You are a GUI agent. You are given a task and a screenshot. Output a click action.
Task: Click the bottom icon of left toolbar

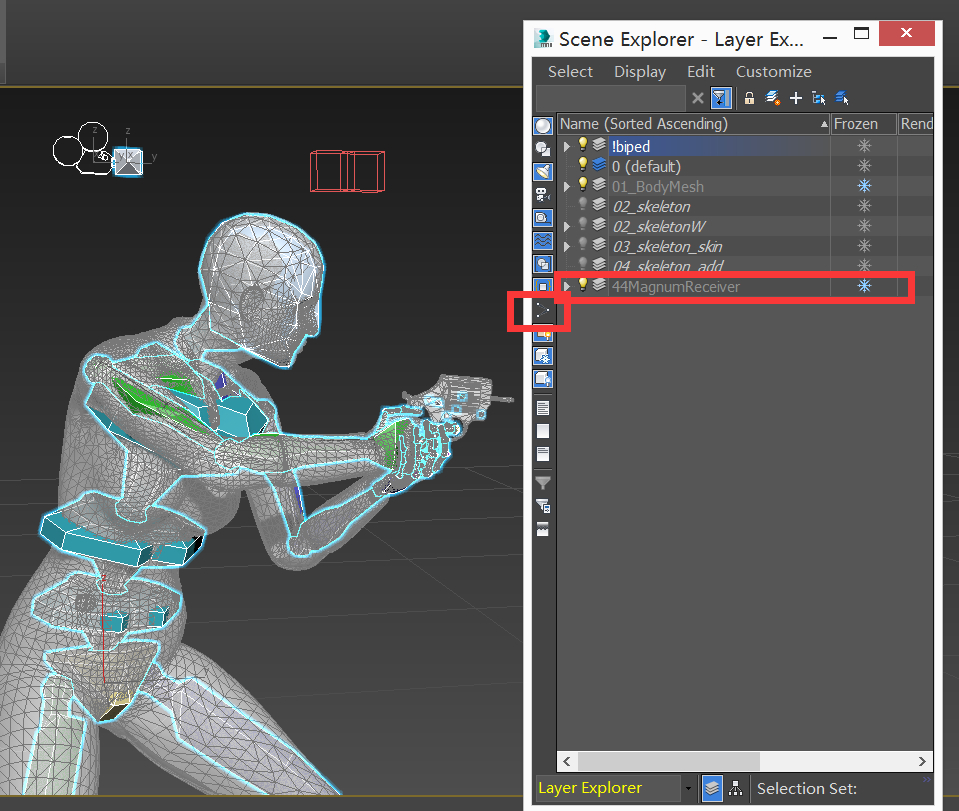pyautogui.click(x=542, y=529)
